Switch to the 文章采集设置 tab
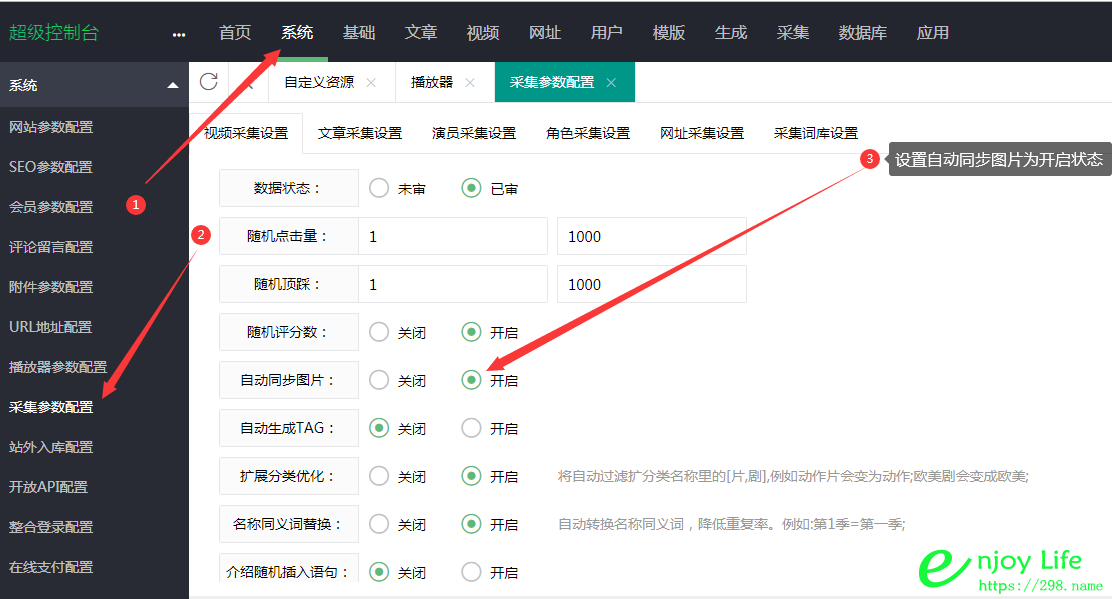 tap(358, 132)
